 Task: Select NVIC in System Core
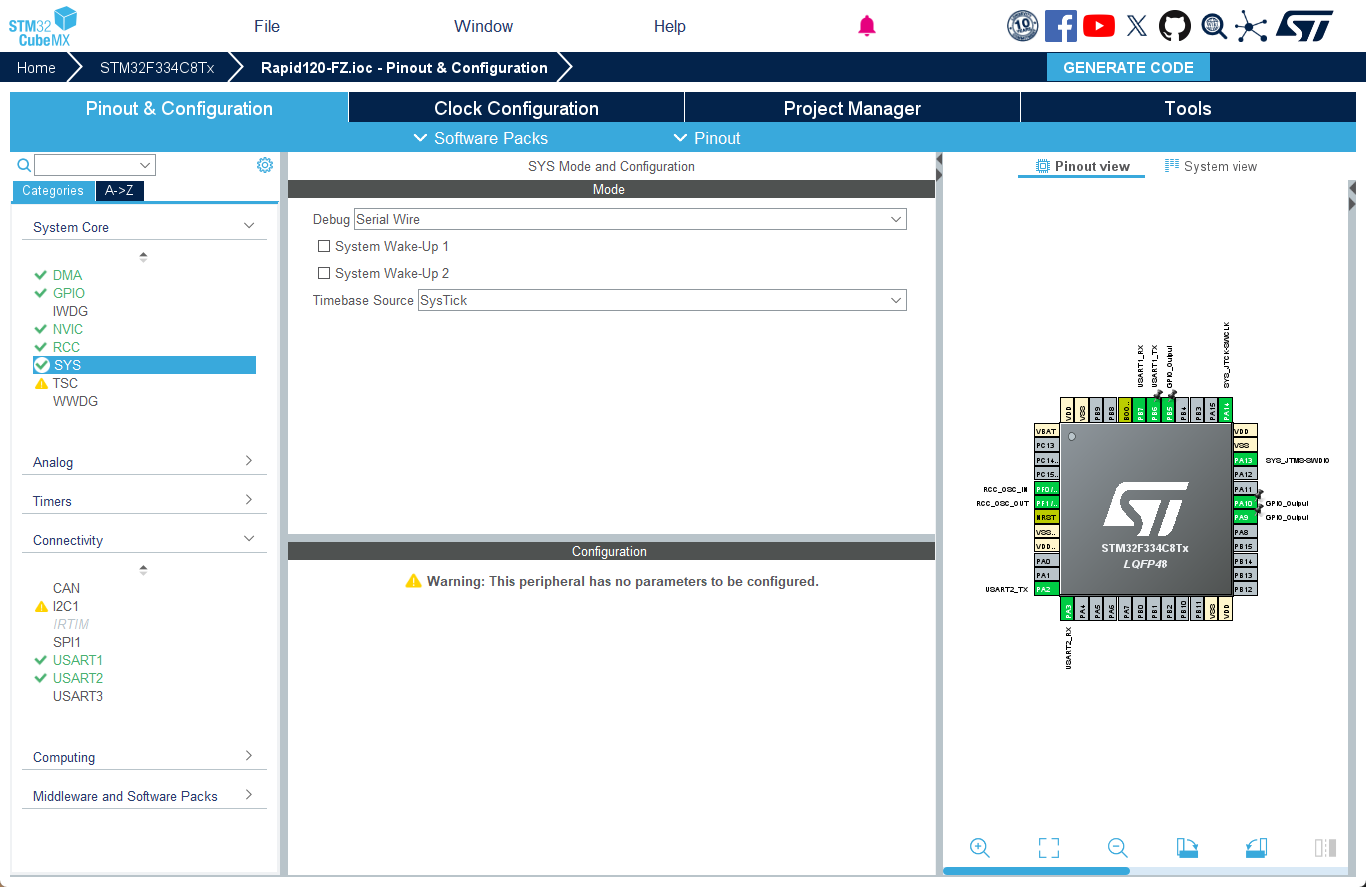[x=68, y=329]
